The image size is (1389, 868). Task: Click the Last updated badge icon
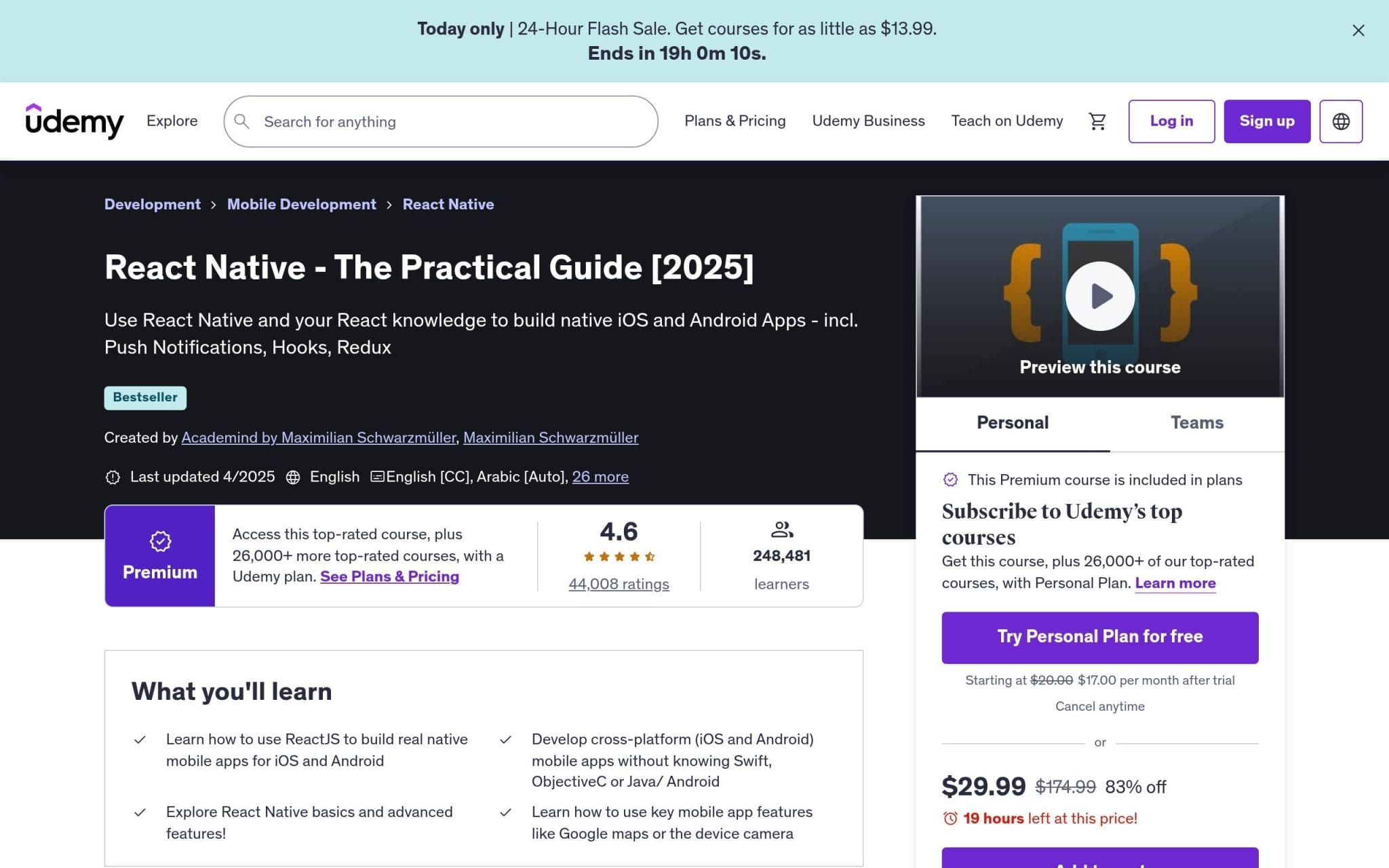coord(113,477)
